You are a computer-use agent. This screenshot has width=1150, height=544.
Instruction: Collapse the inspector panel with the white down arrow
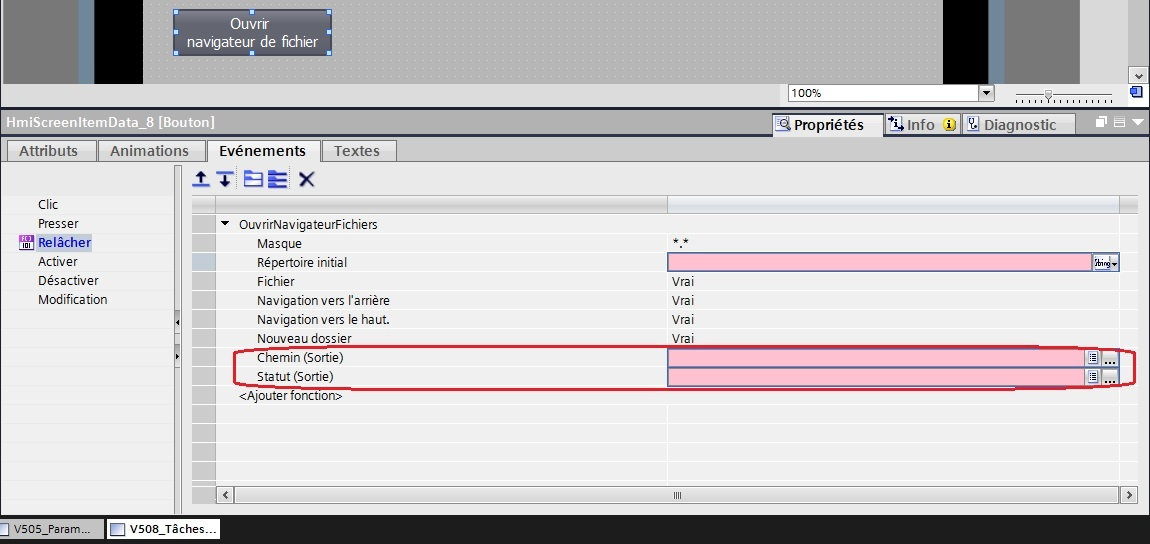click(x=1138, y=123)
